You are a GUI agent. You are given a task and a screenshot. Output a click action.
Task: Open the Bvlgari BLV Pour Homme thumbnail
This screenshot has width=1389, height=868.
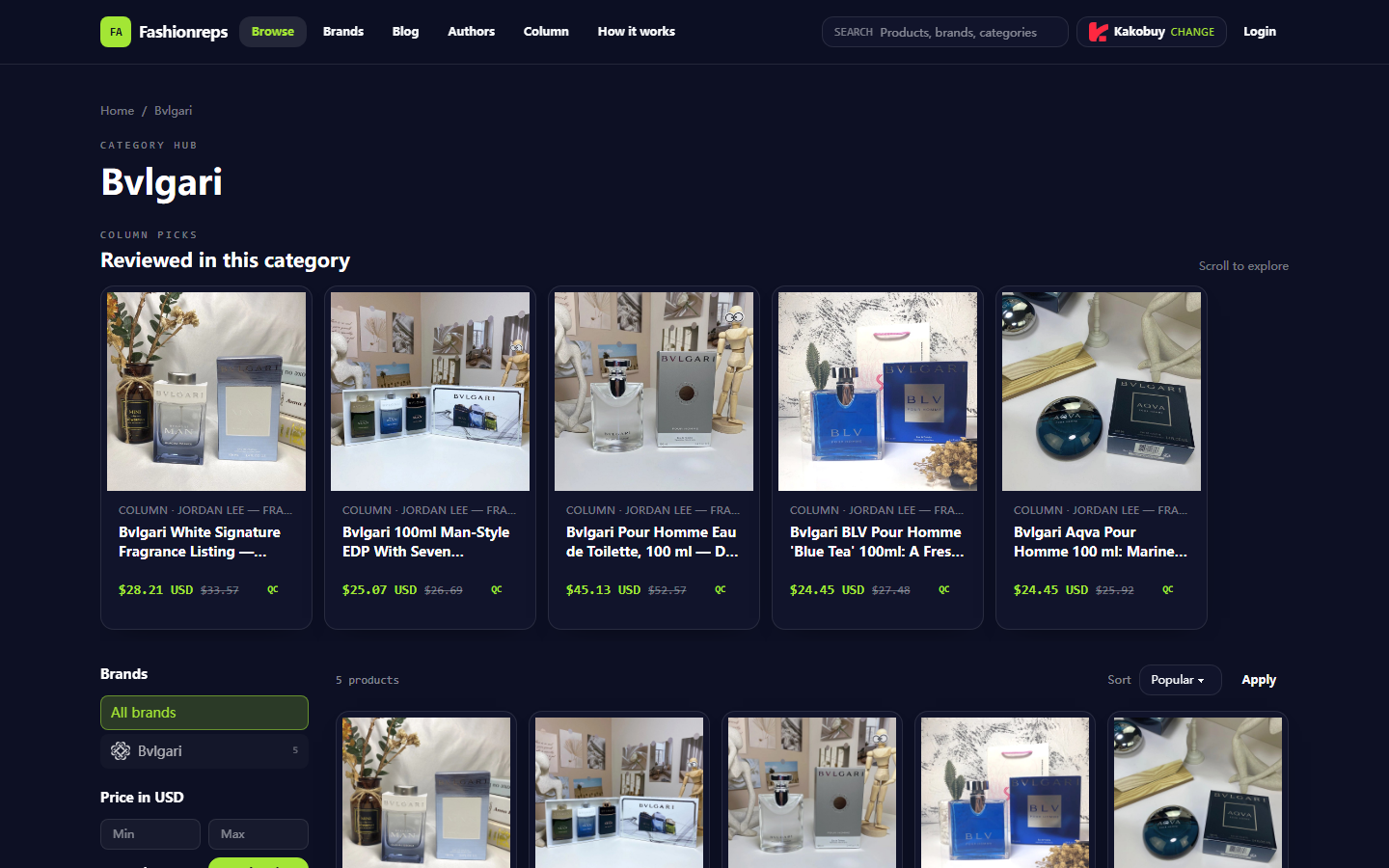[x=878, y=392]
